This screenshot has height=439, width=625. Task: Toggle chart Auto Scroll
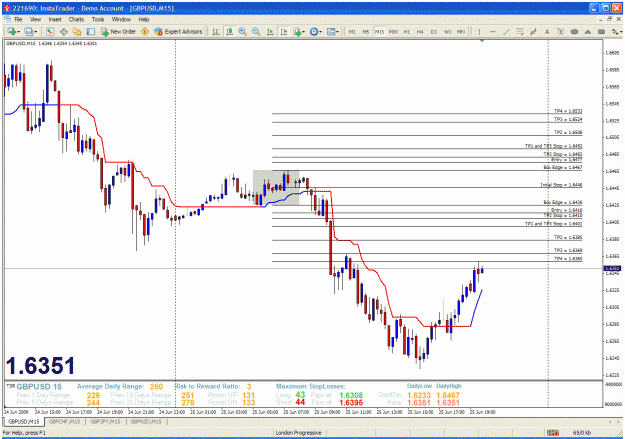[x=270, y=31]
